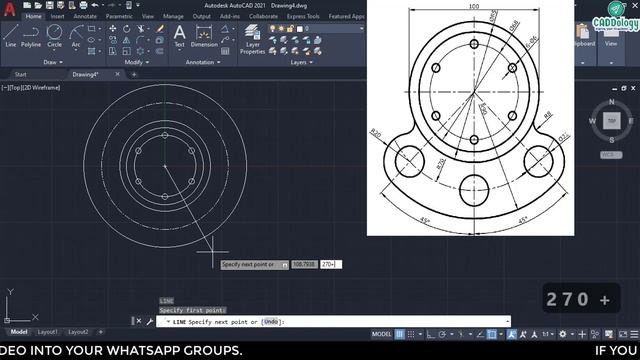Click the command line input area
Screen dimensions: 640x360
(333, 322)
